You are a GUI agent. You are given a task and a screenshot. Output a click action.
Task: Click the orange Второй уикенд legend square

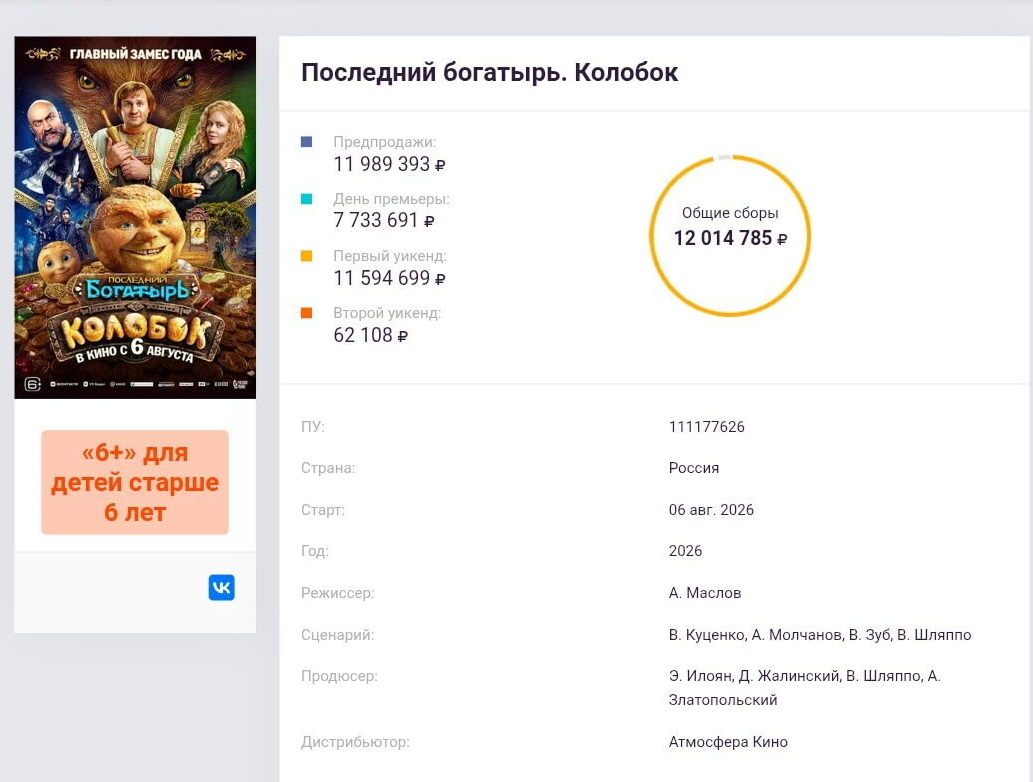306,313
